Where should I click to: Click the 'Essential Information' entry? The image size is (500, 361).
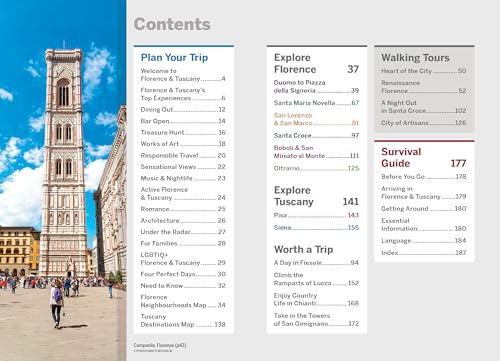(x=424, y=225)
